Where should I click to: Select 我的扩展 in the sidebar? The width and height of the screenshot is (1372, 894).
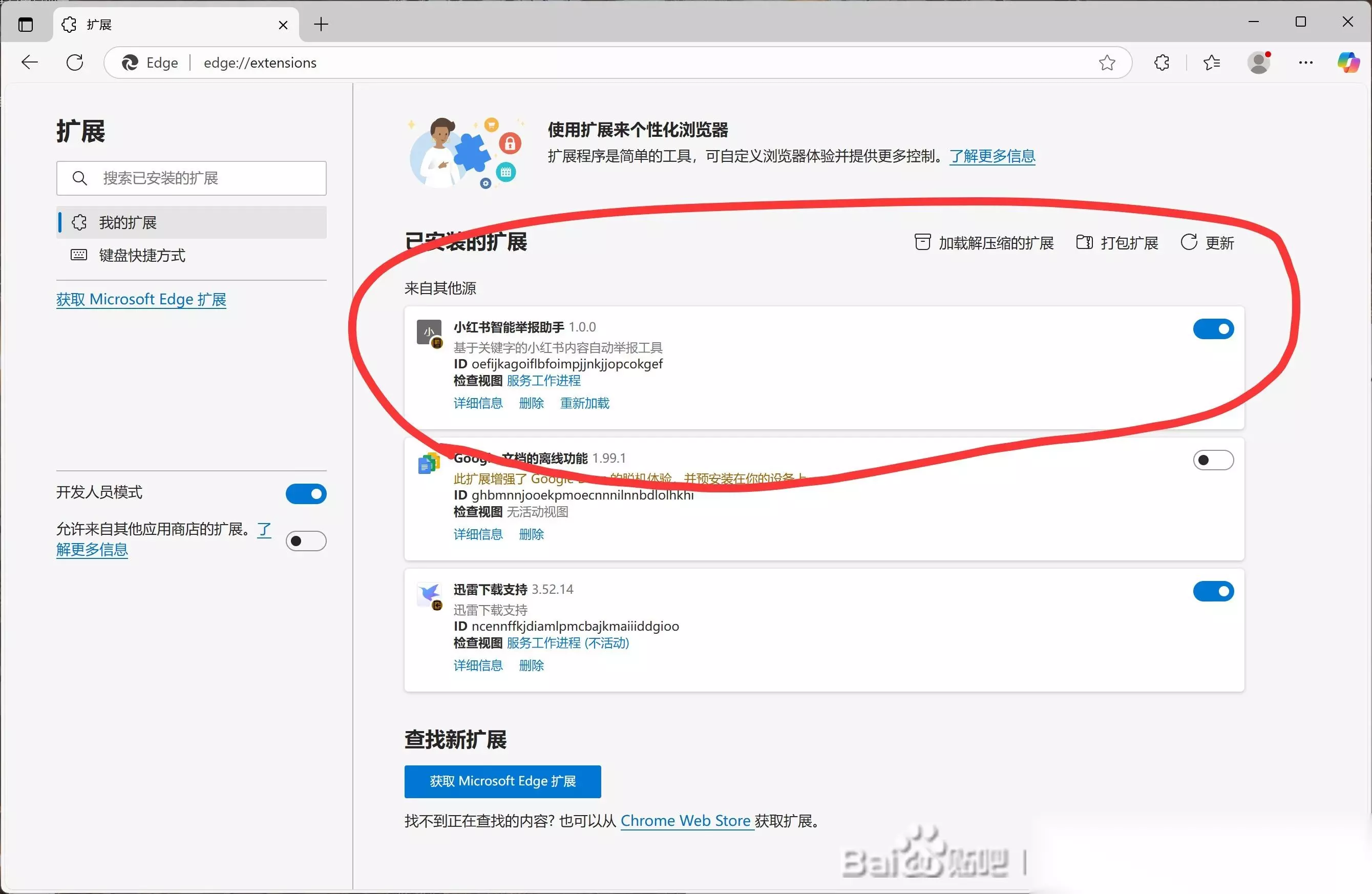(x=192, y=222)
